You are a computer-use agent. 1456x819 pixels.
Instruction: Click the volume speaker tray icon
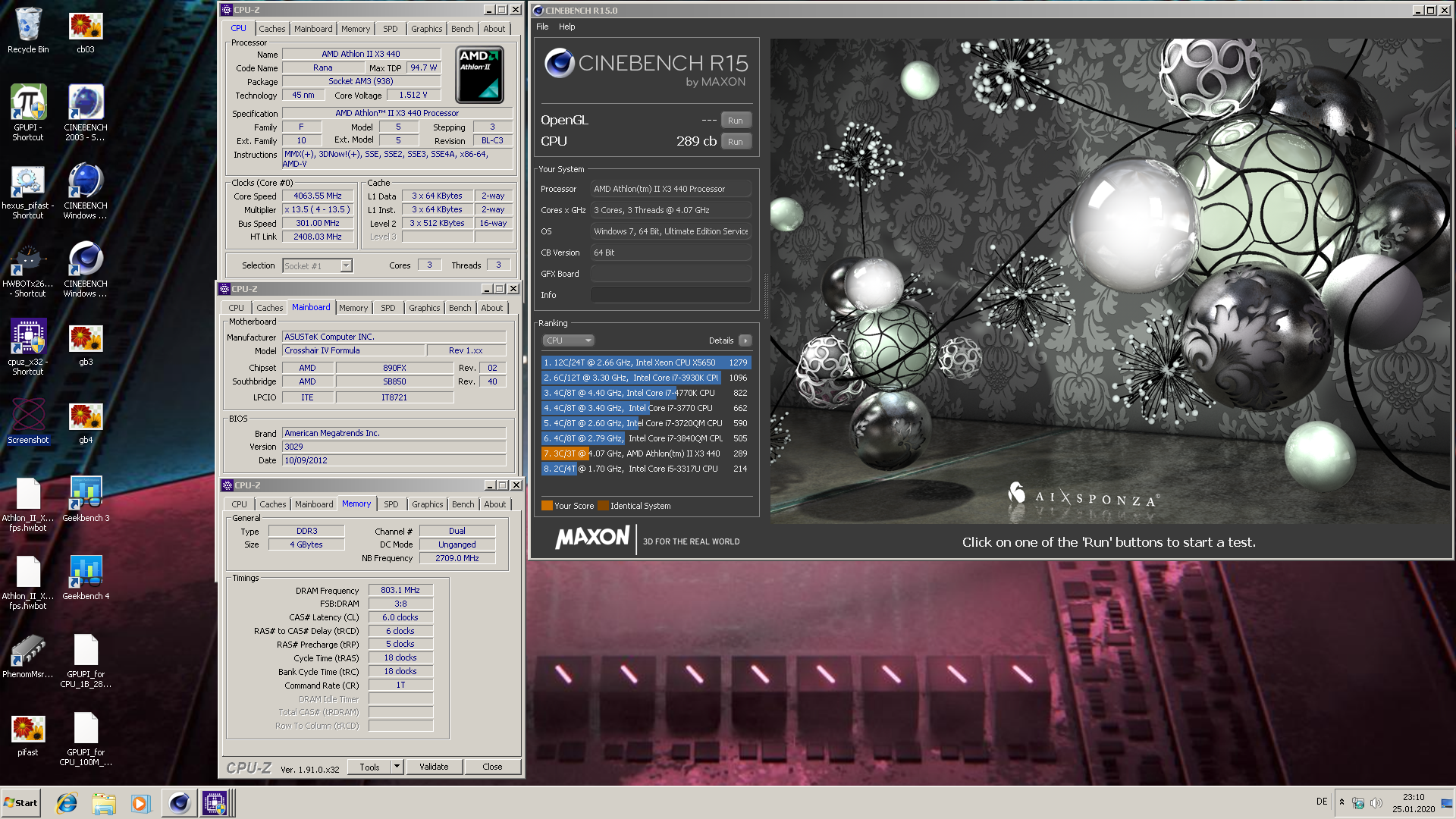point(1376,802)
